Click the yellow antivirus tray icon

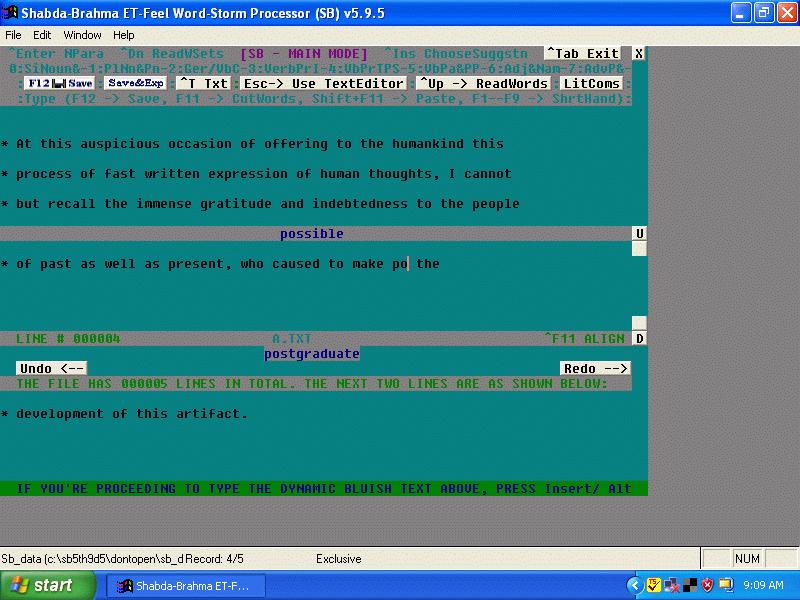tap(654, 585)
